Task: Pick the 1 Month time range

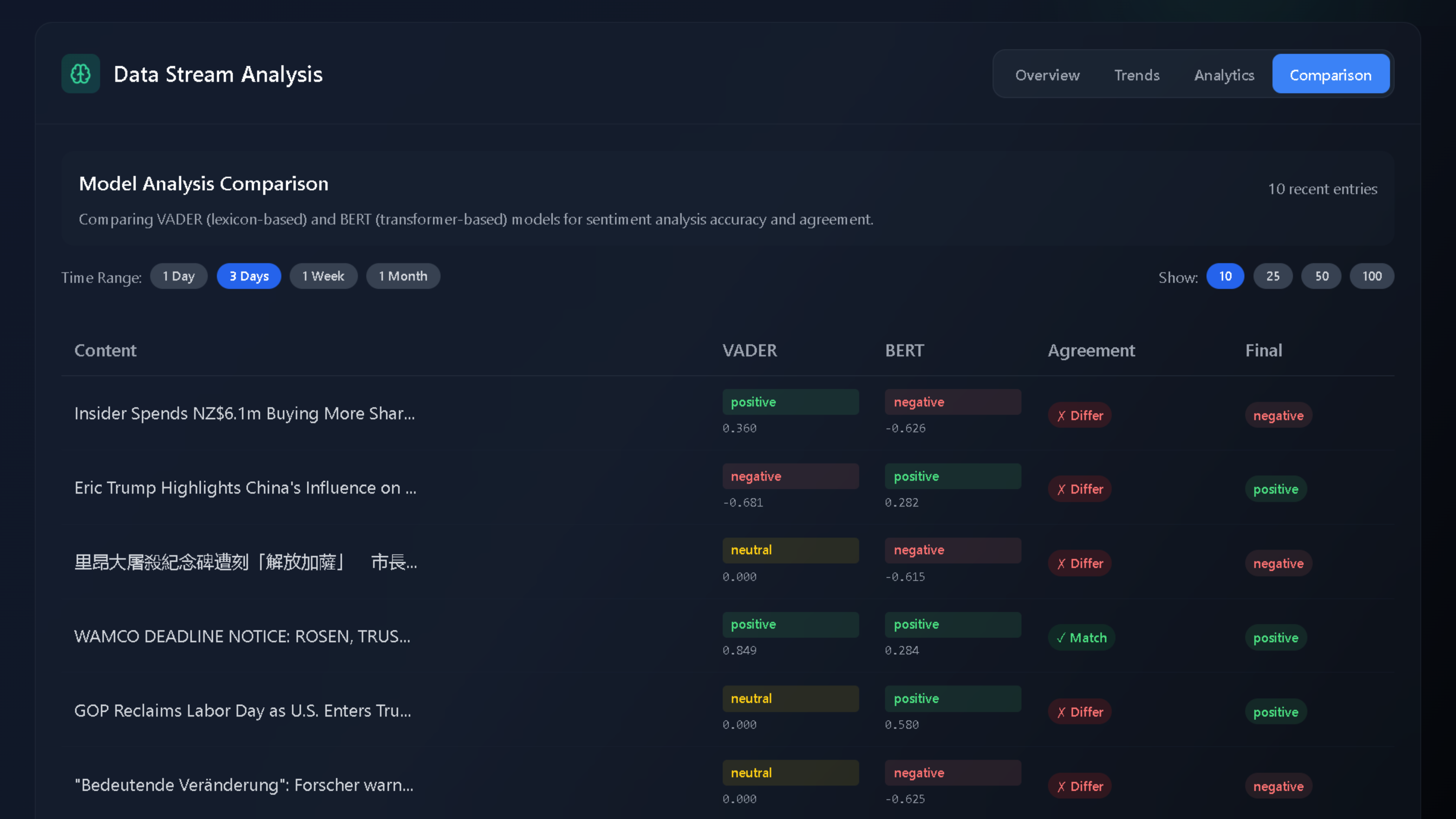Action: click(403, 277)
